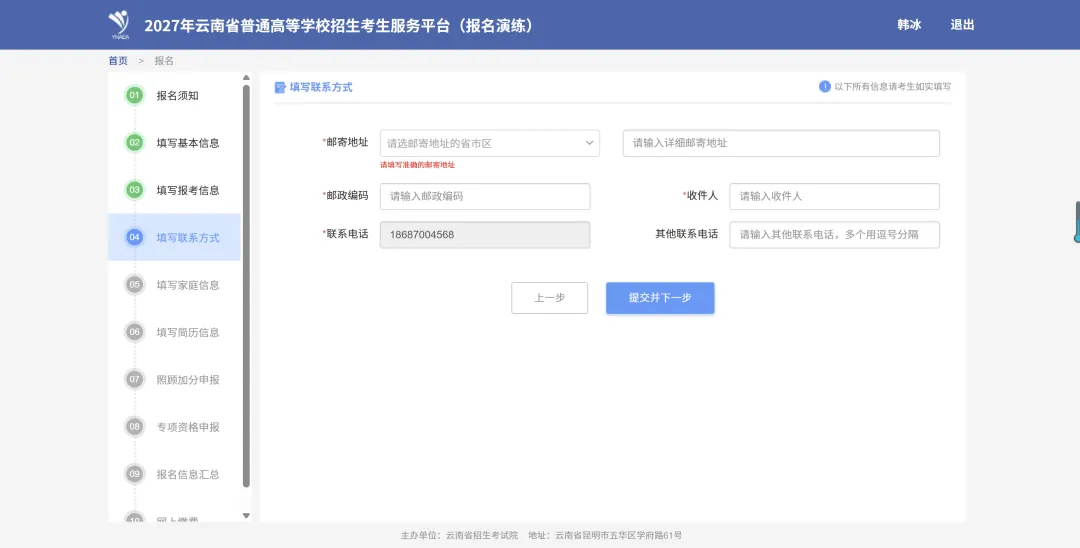The image size is (1080, 548).
Task: Click the 以下所有信息请考生如实填写 notice text
Action: tap(893, 87)
